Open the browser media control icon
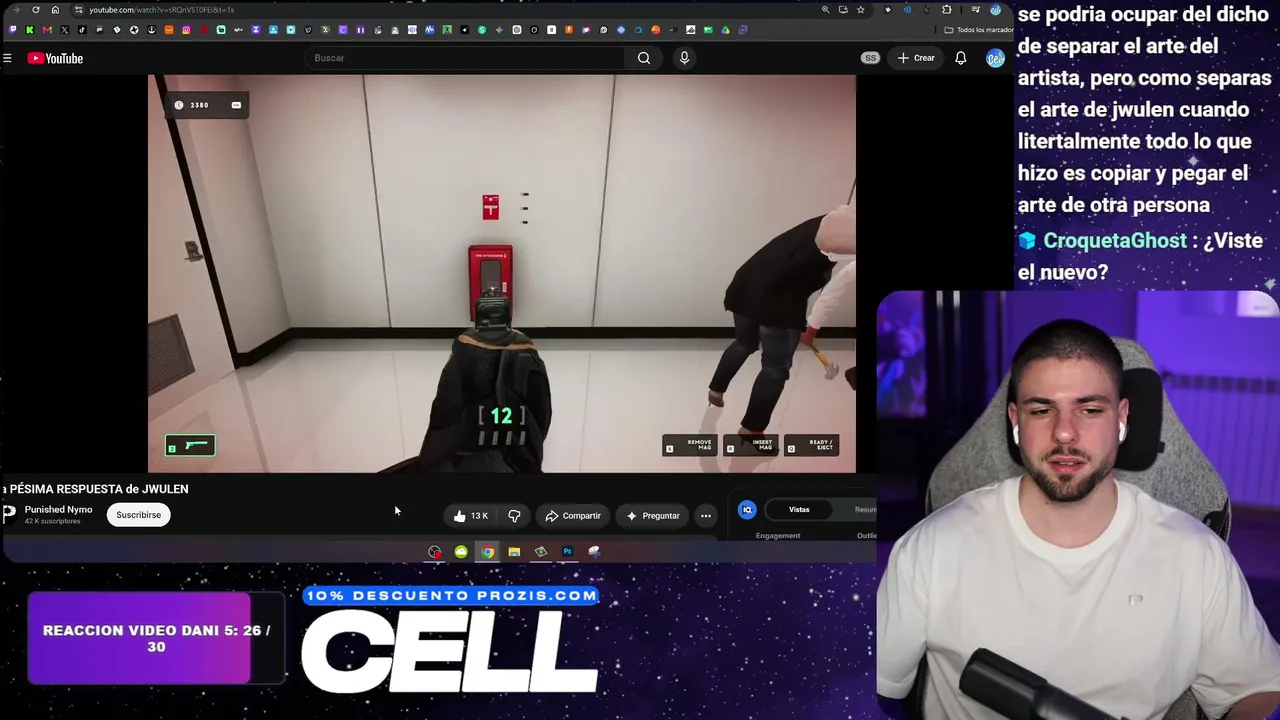 [x=975, y=10]
